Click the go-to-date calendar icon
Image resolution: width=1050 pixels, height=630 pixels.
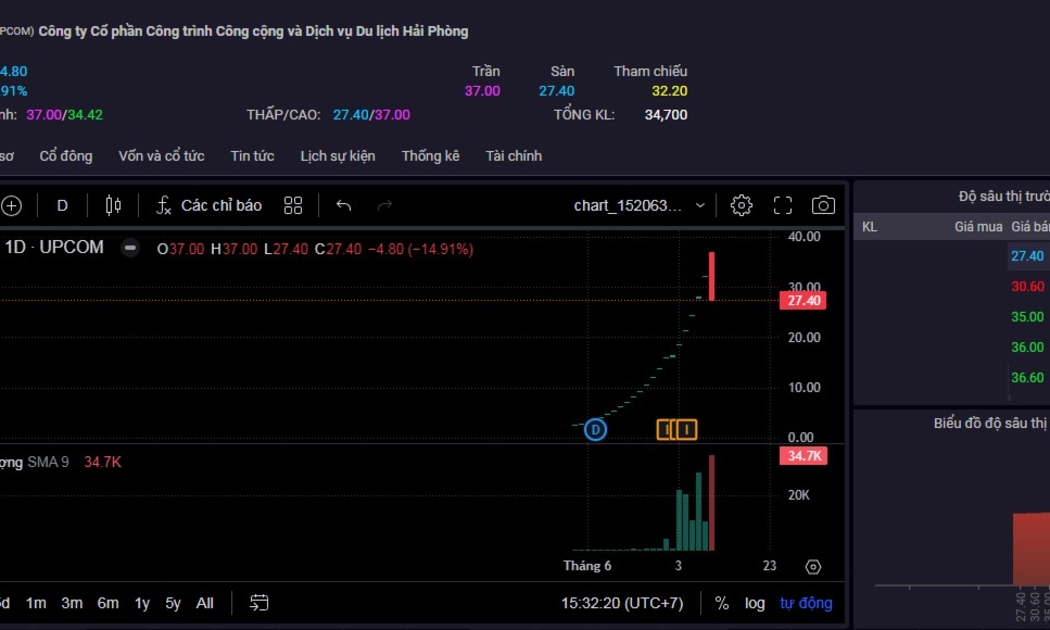pyautogui.click(x=259, y=603)
